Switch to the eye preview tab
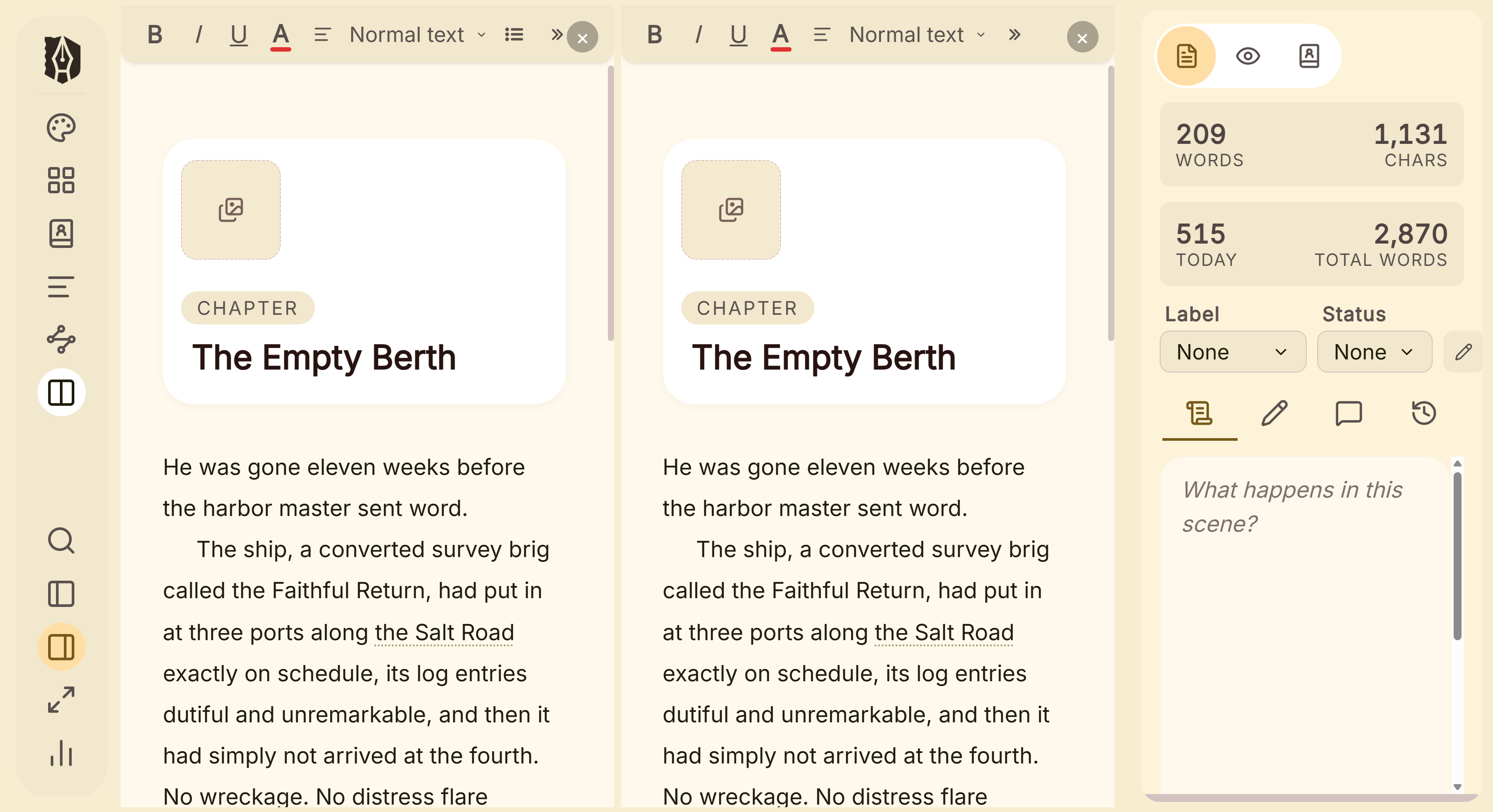Image resolution: width=1493 pixels, height=812 pixels. click(x=1247, y=56)
